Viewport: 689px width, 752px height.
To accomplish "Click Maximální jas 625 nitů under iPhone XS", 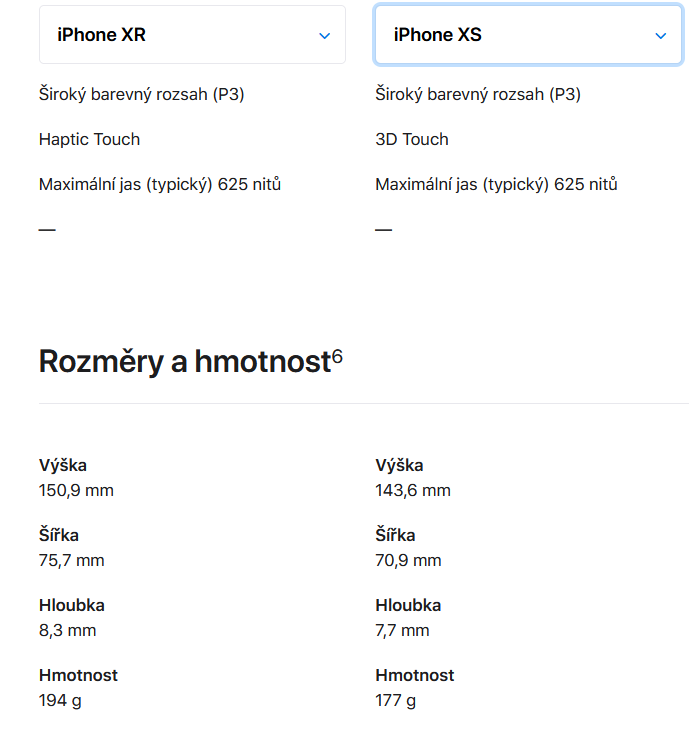I will click(496, 184).
